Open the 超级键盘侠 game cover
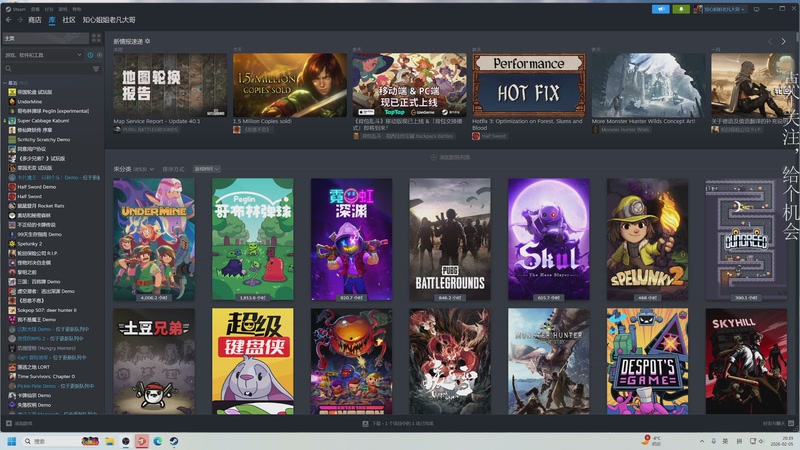Viewport: 800px width, 450px height. pos(253,361)
